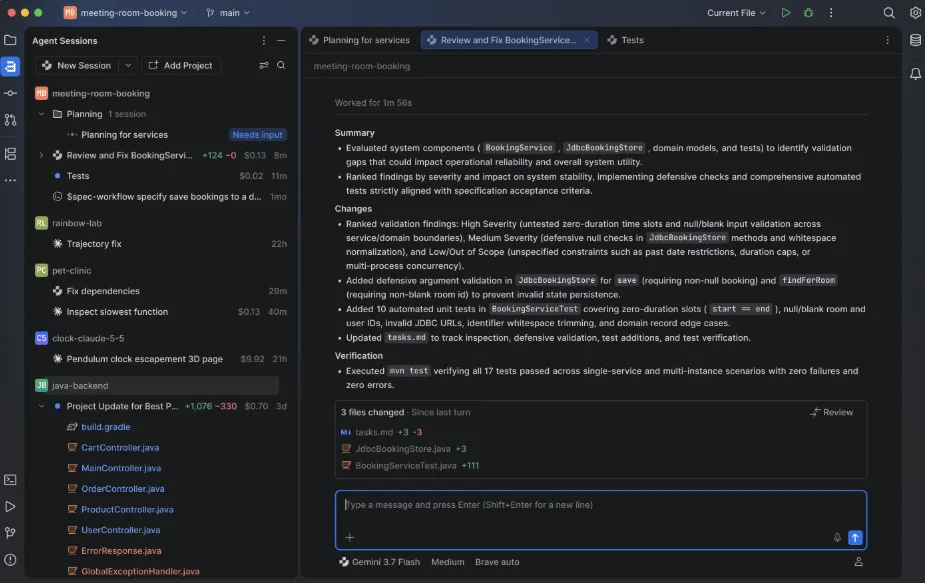Open the Commit tool window icon
The image size is (925, 583).
coord(10,93)
